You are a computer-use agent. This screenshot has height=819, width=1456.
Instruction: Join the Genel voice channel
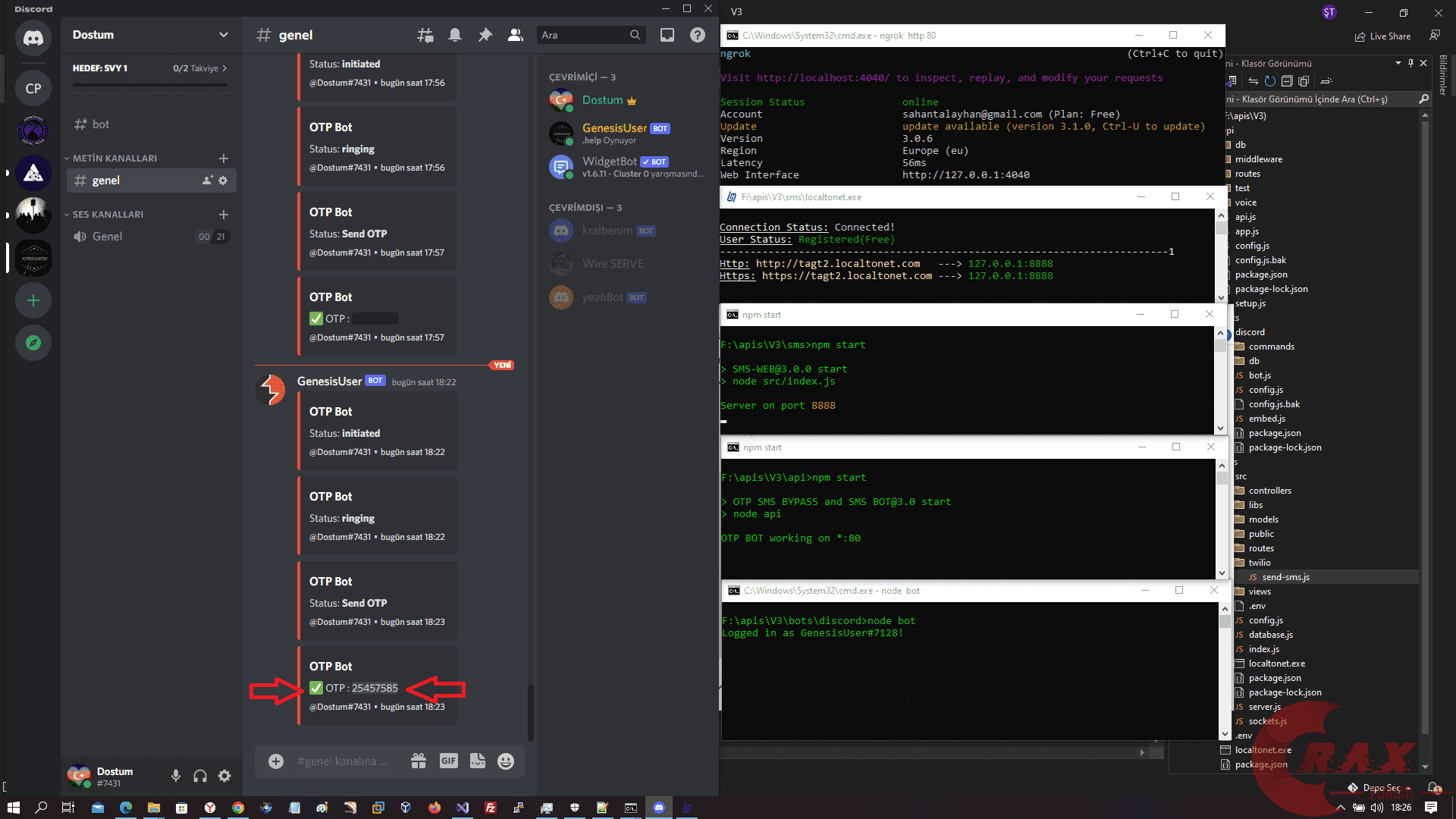coord(107,237)
